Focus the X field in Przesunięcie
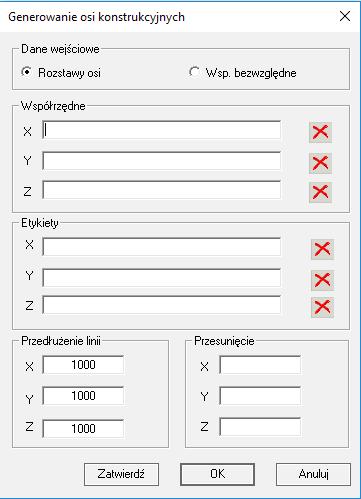Image resolution: width=361 pixels, height=499 pixels. pos(260,365)
